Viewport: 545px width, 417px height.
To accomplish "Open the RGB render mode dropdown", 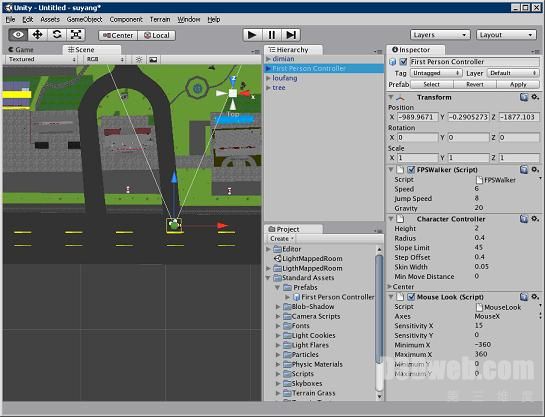I will [x=105, y=59].
